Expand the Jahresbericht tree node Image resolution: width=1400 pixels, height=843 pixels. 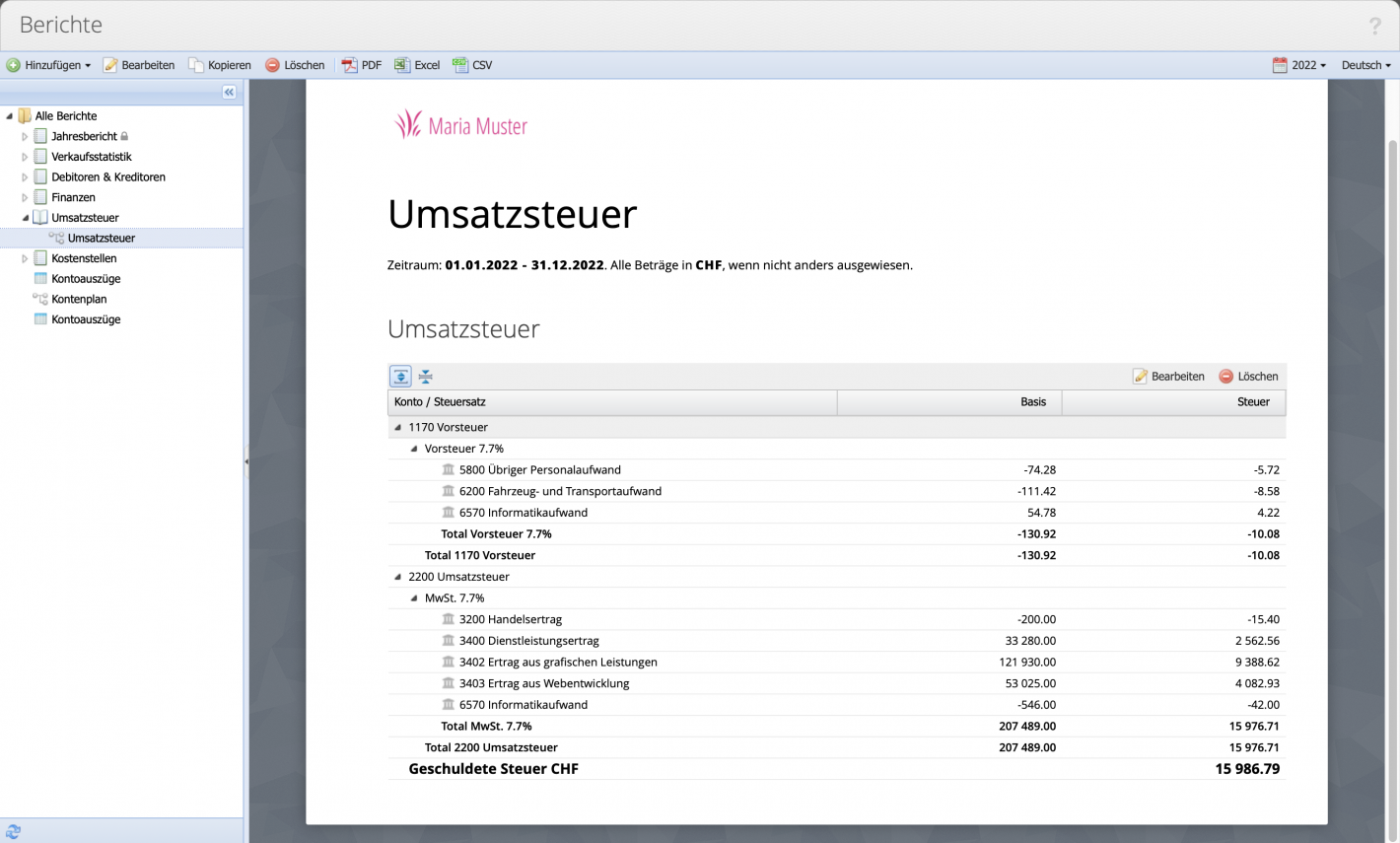(x=24, y=136)
